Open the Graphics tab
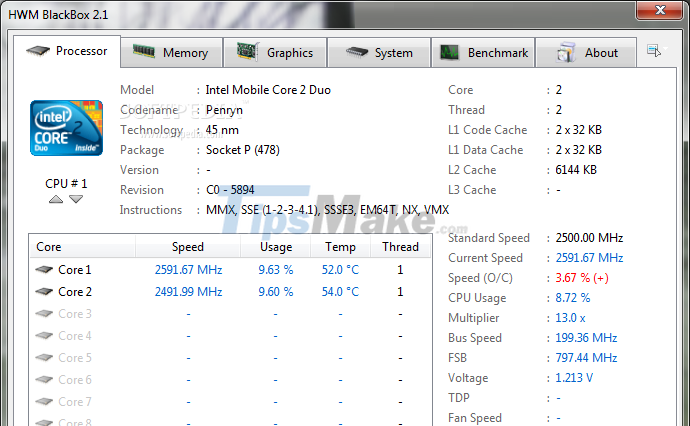 [x=275, y=52]
